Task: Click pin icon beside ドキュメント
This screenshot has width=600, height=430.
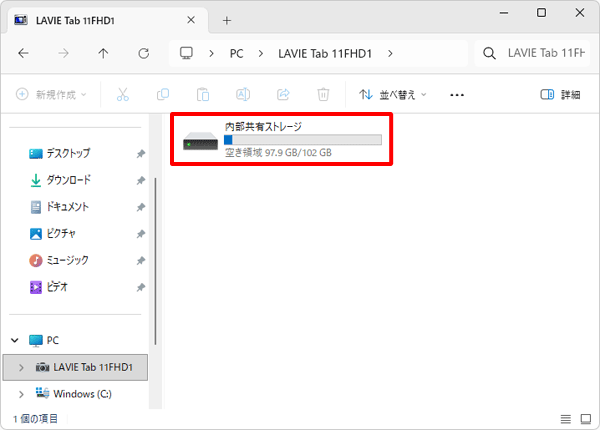Action: [141, 207]
